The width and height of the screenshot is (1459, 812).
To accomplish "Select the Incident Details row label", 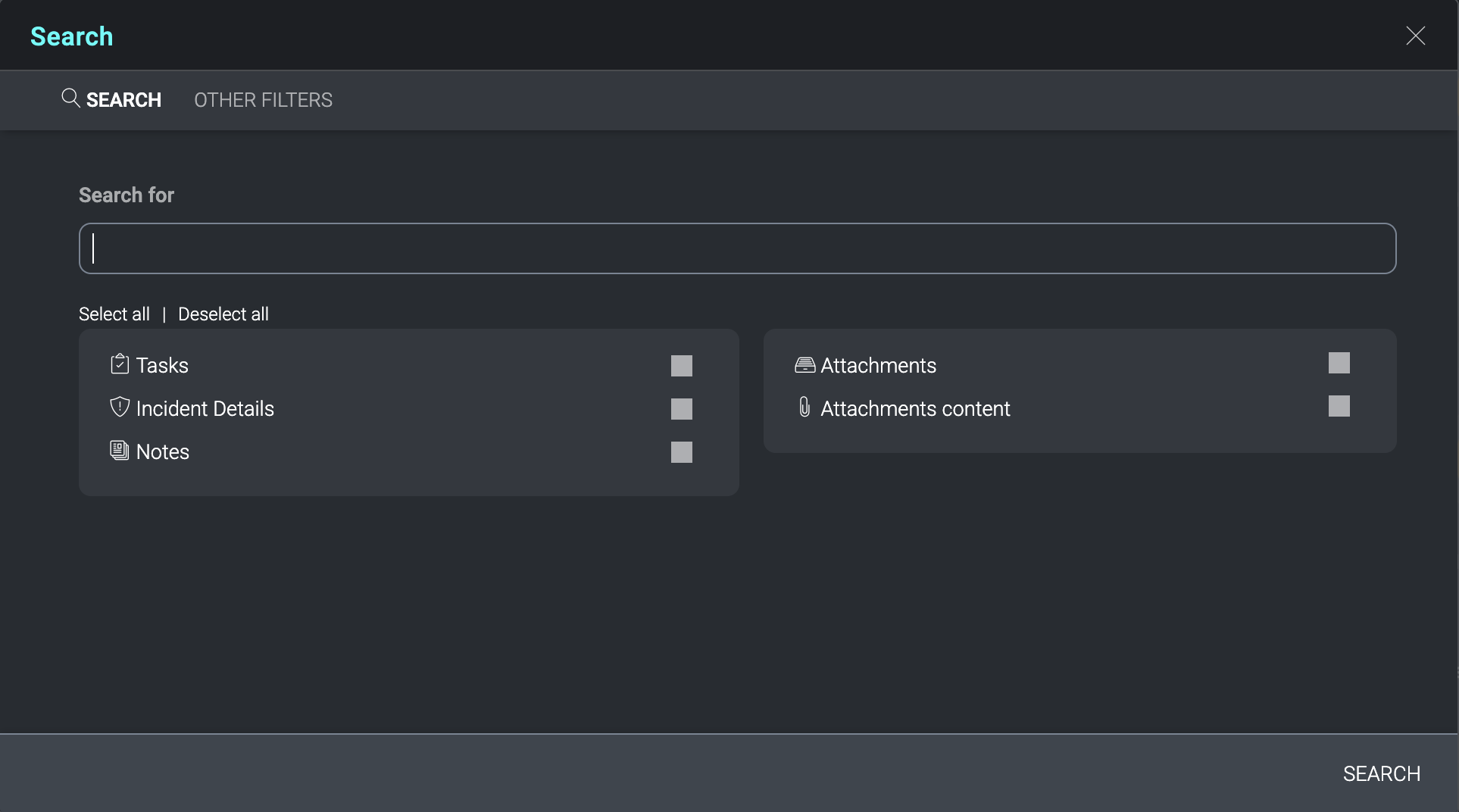I will click(x=205, y=408).
